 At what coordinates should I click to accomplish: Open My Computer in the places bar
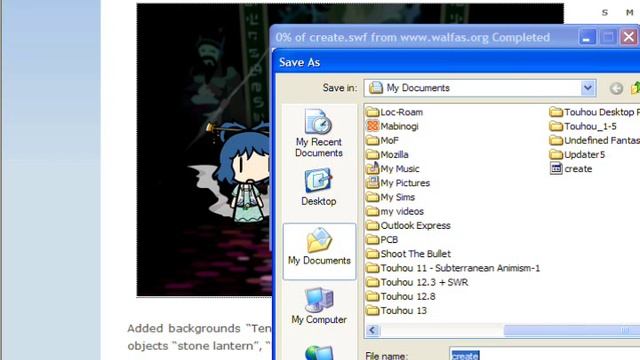[x=319, y=306]
